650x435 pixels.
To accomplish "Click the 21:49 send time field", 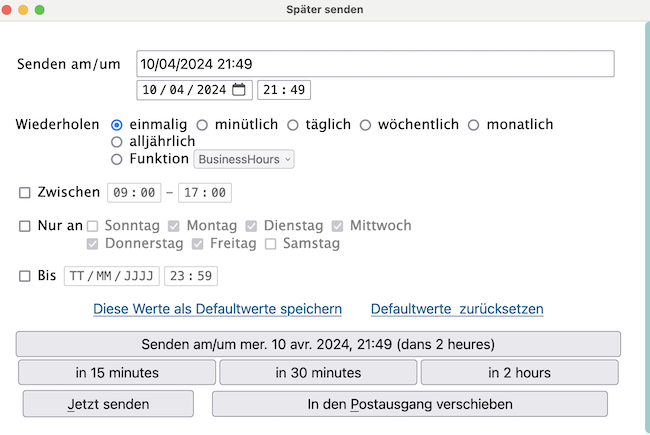I will [x=284, y=90].
